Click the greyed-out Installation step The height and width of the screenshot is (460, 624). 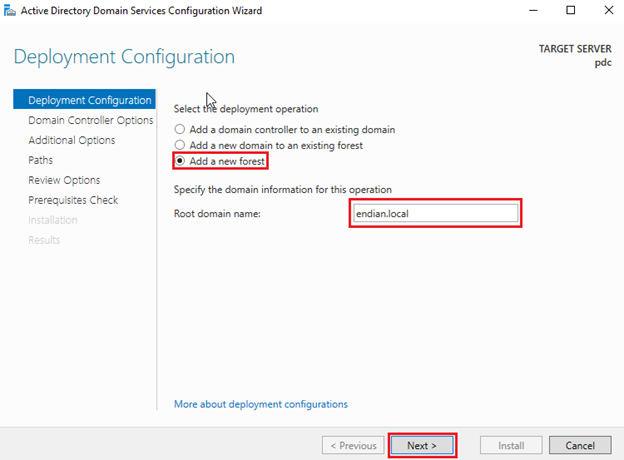53,220
